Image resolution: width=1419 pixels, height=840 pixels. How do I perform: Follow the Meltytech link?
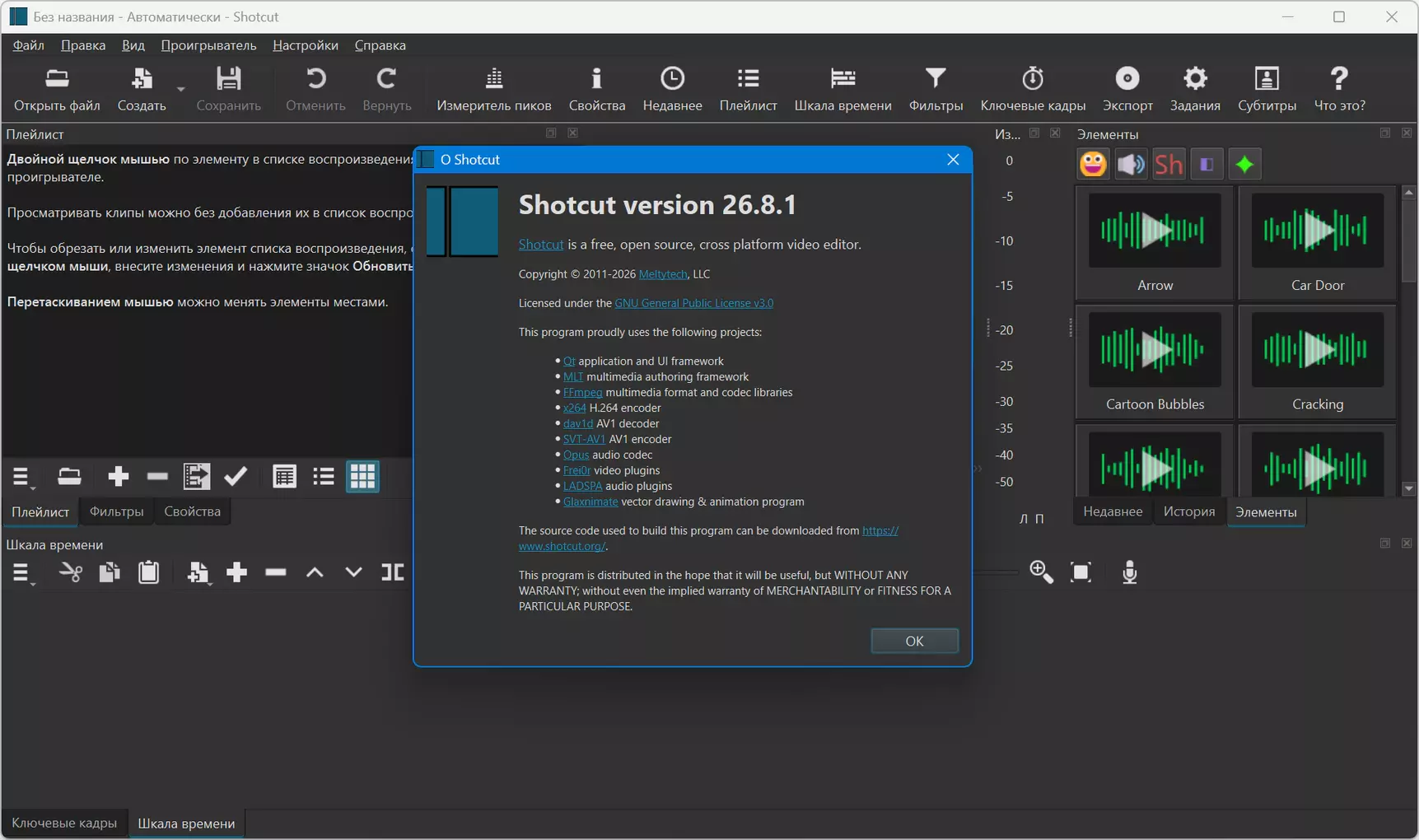click(x=663, y=274)
